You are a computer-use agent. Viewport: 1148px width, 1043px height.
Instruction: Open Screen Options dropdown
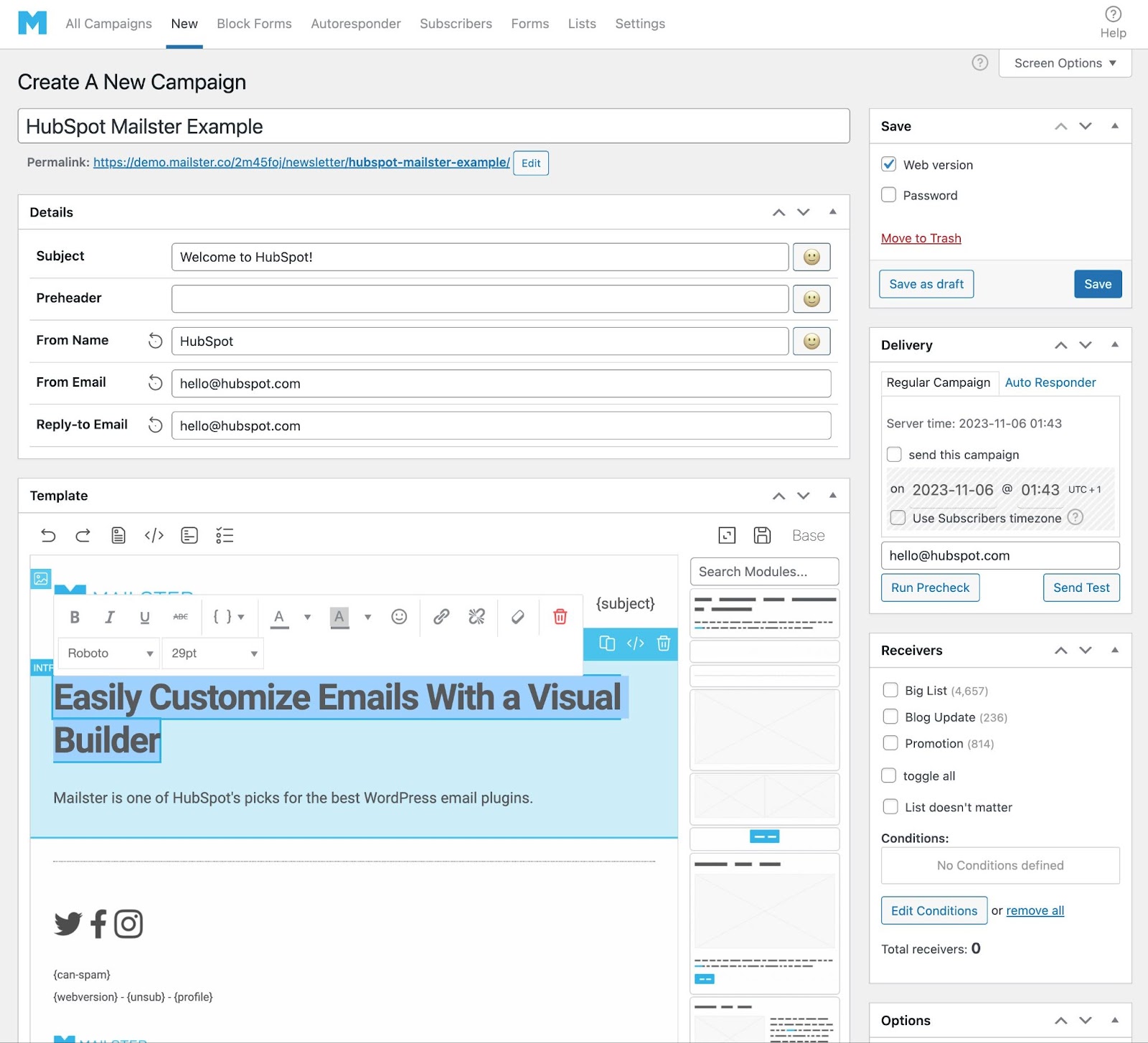1065,63
